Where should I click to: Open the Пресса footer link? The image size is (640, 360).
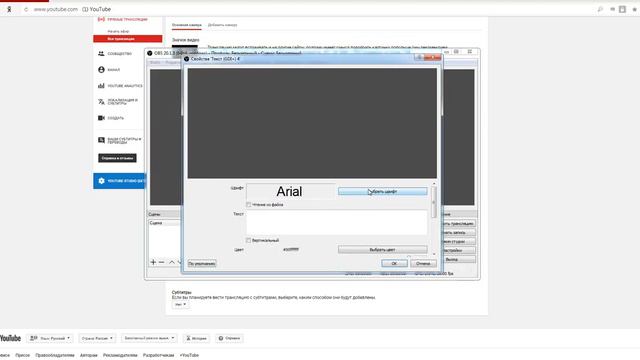[x=22, y=355]
